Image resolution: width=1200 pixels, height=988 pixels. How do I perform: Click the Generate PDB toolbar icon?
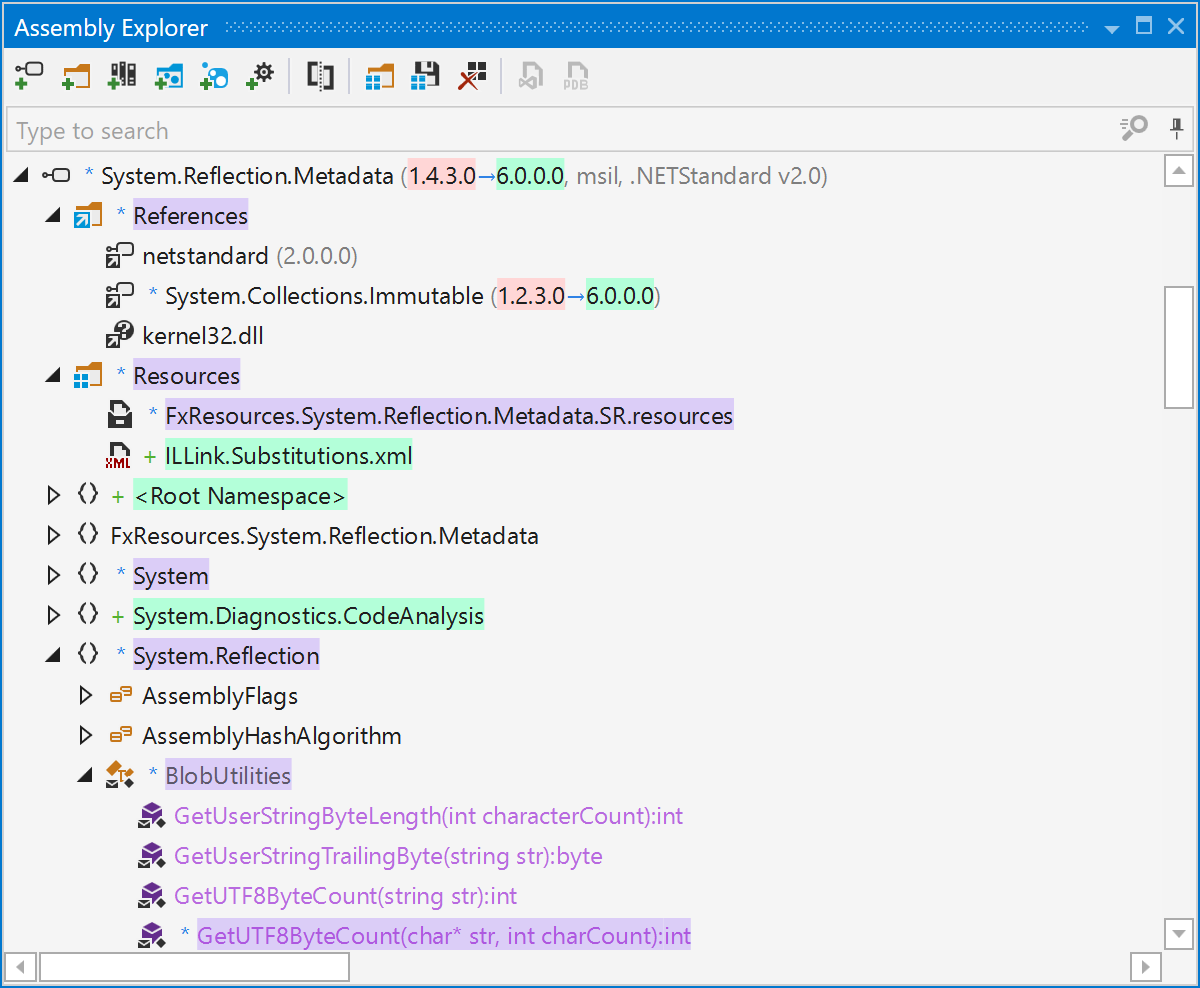point(577,76)
